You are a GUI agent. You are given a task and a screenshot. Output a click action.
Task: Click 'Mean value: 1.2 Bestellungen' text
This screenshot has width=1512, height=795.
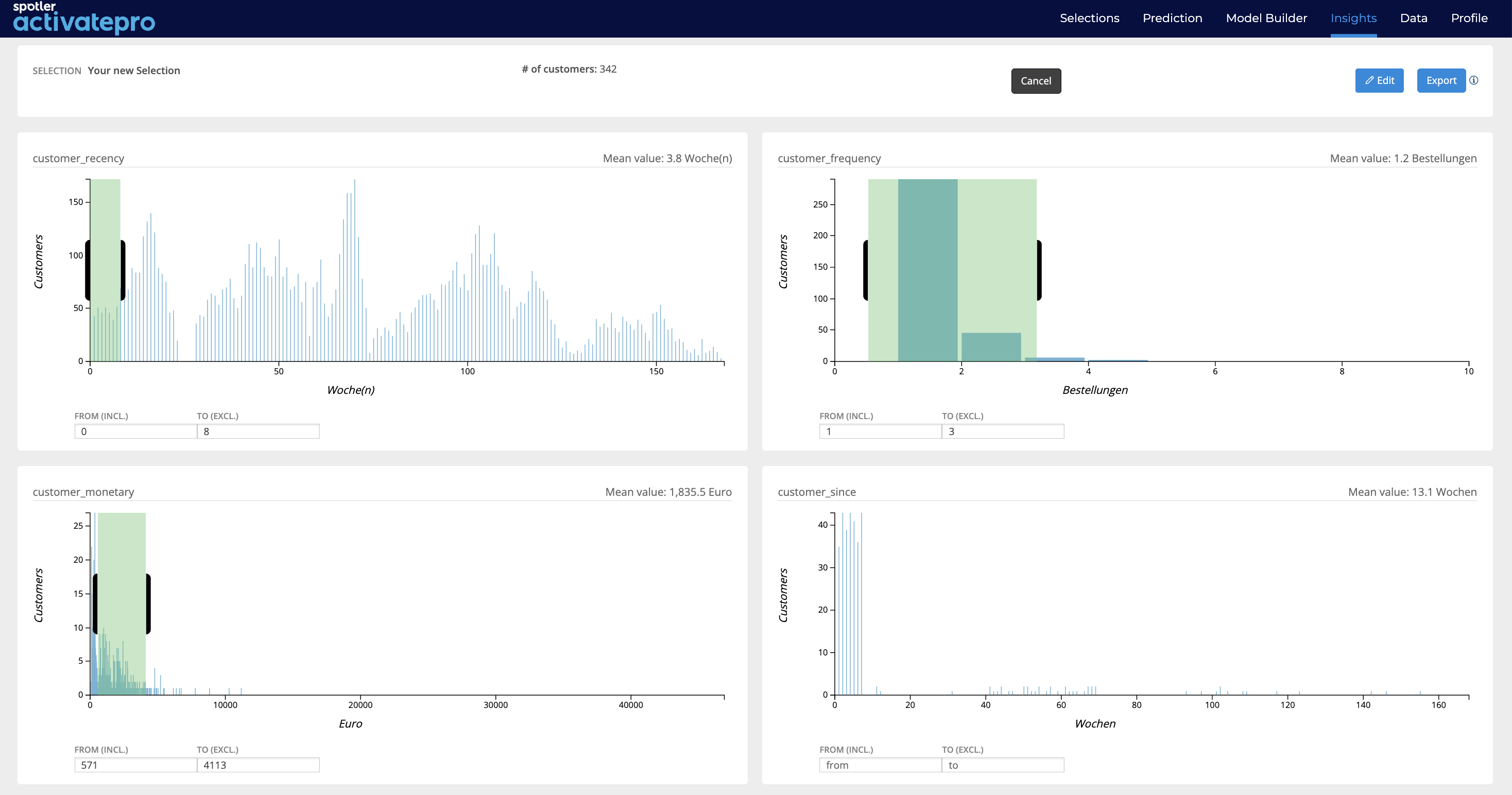click(x=1403, y=159)
